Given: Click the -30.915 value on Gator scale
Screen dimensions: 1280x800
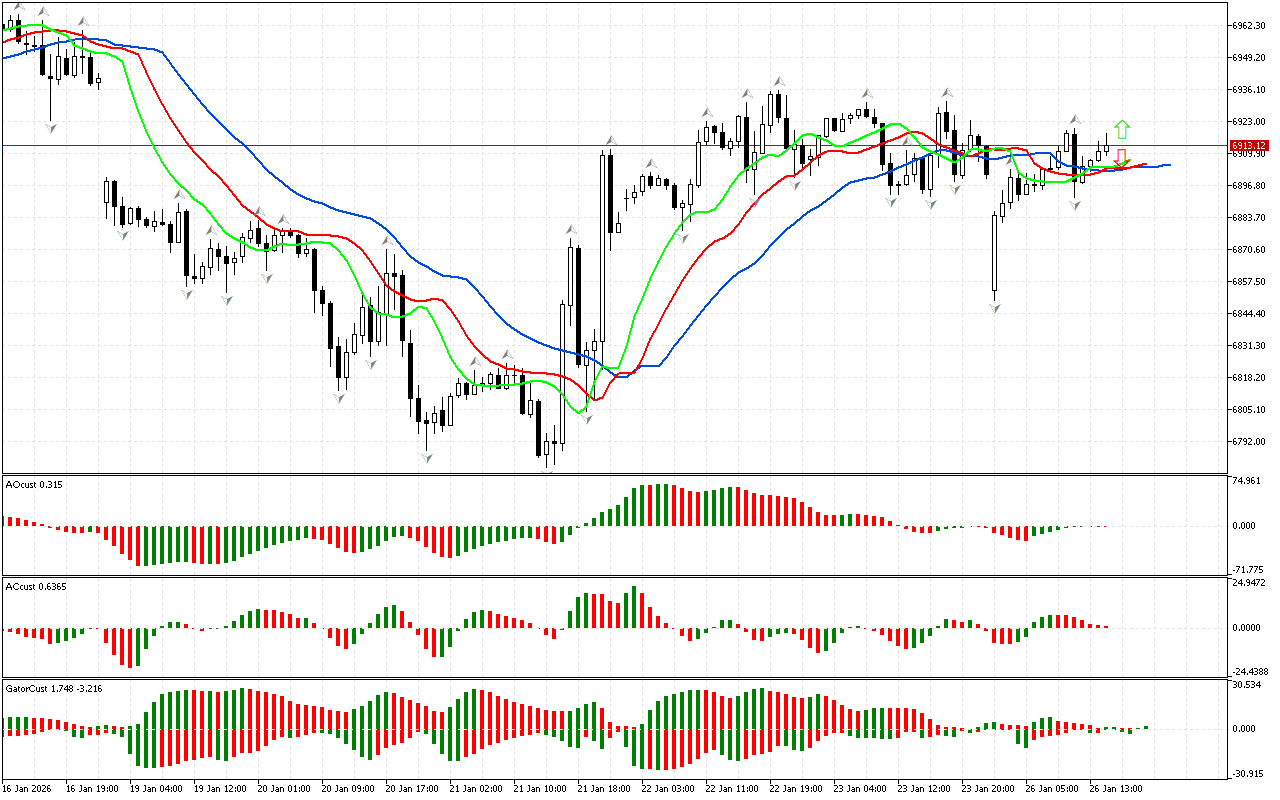Looking at the screenshot, I should point(1248,773).
